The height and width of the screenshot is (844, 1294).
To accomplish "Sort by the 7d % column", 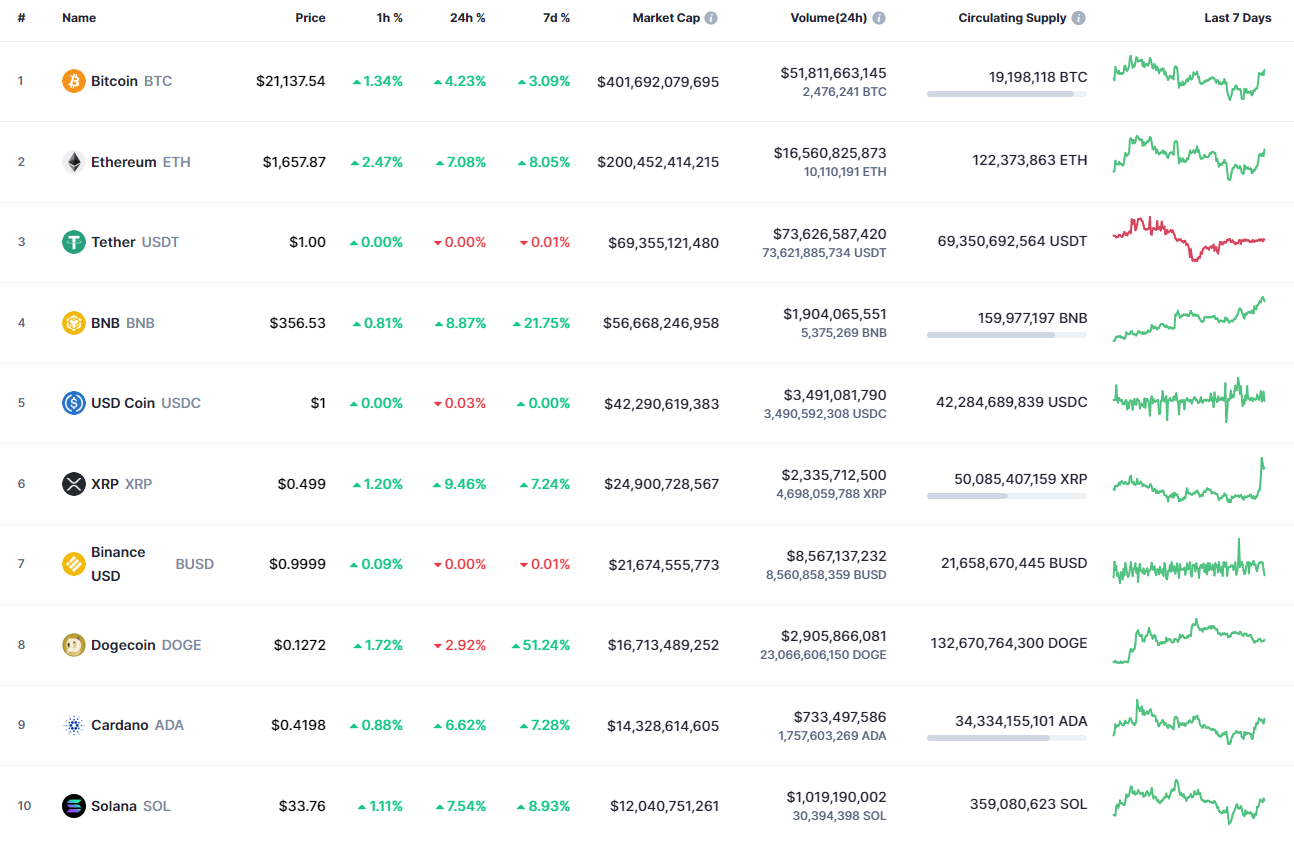I will 555,17.
